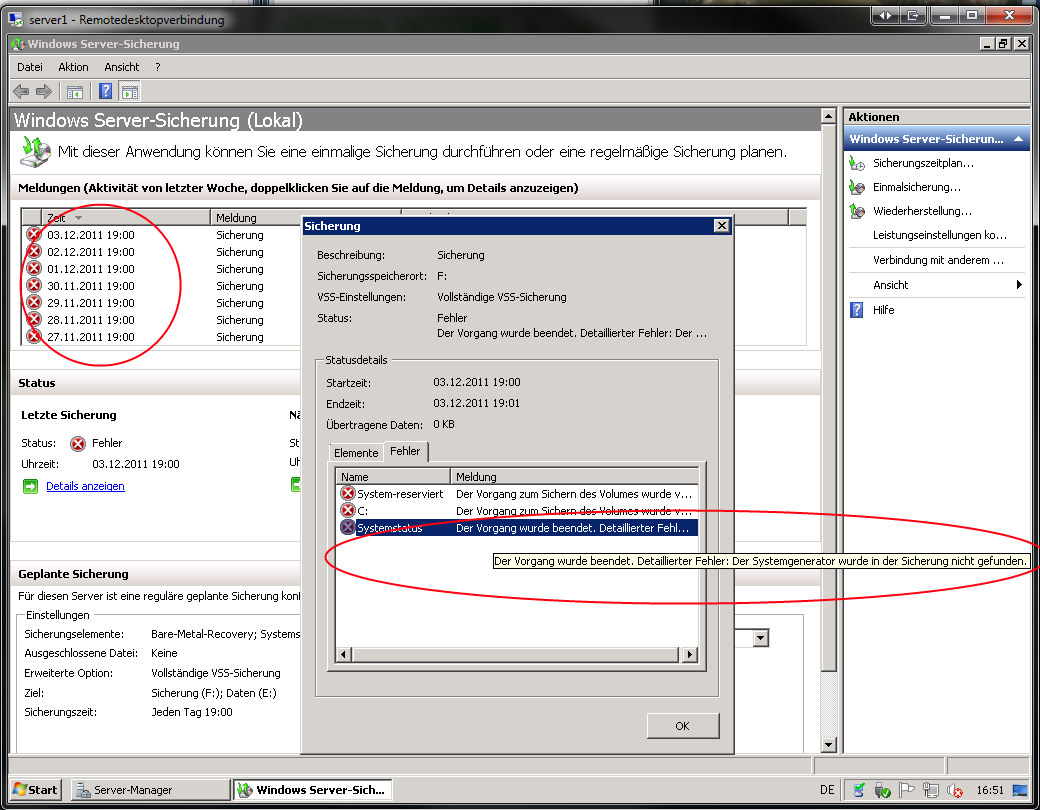Click the Hilfe icon in Aktionen pane
Screen dimensions: 1040x810
pos(857,310)
